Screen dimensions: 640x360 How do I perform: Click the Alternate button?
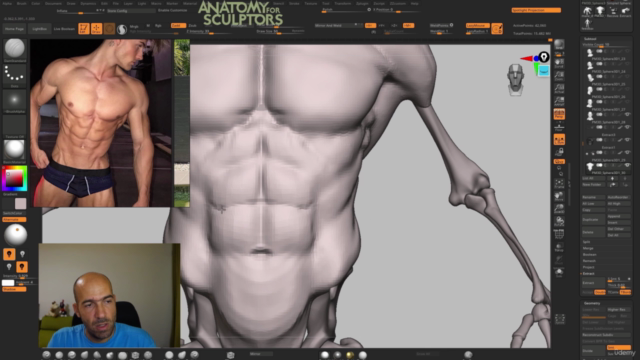click(14, 220)
